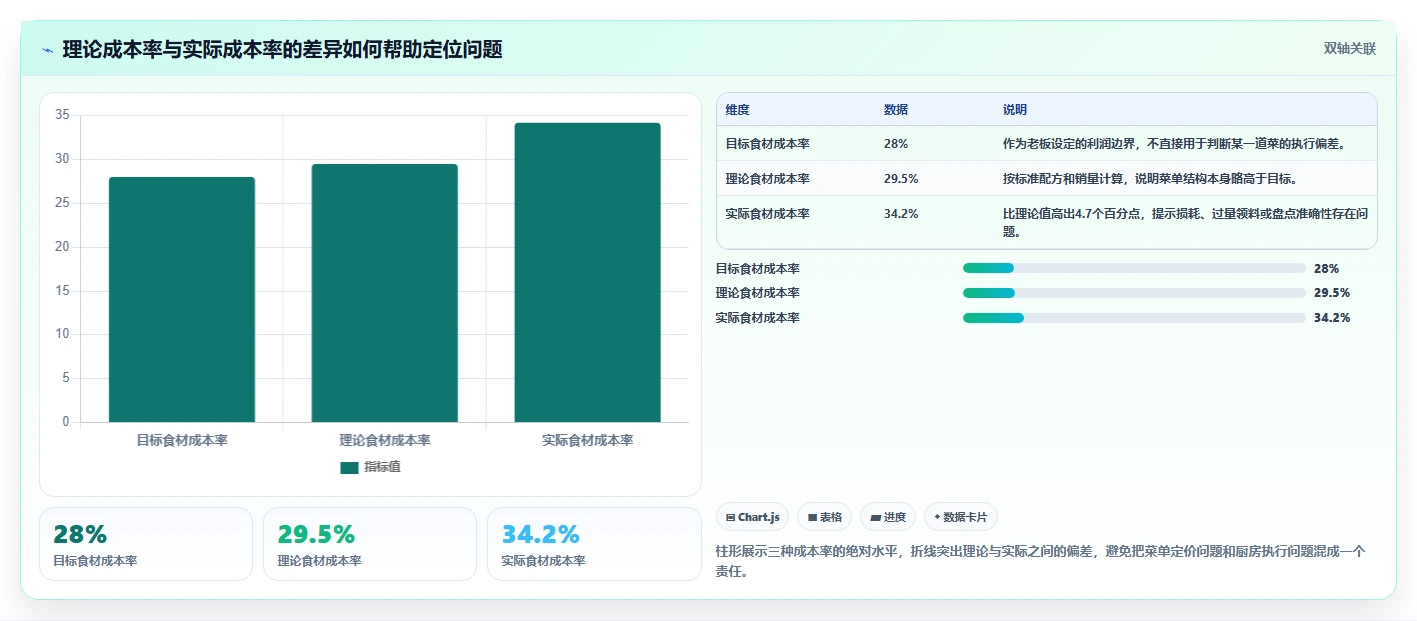This screenshot has width=1417, height=621.
Task: Click the y-axis value 35
Action: pos(62,115)
